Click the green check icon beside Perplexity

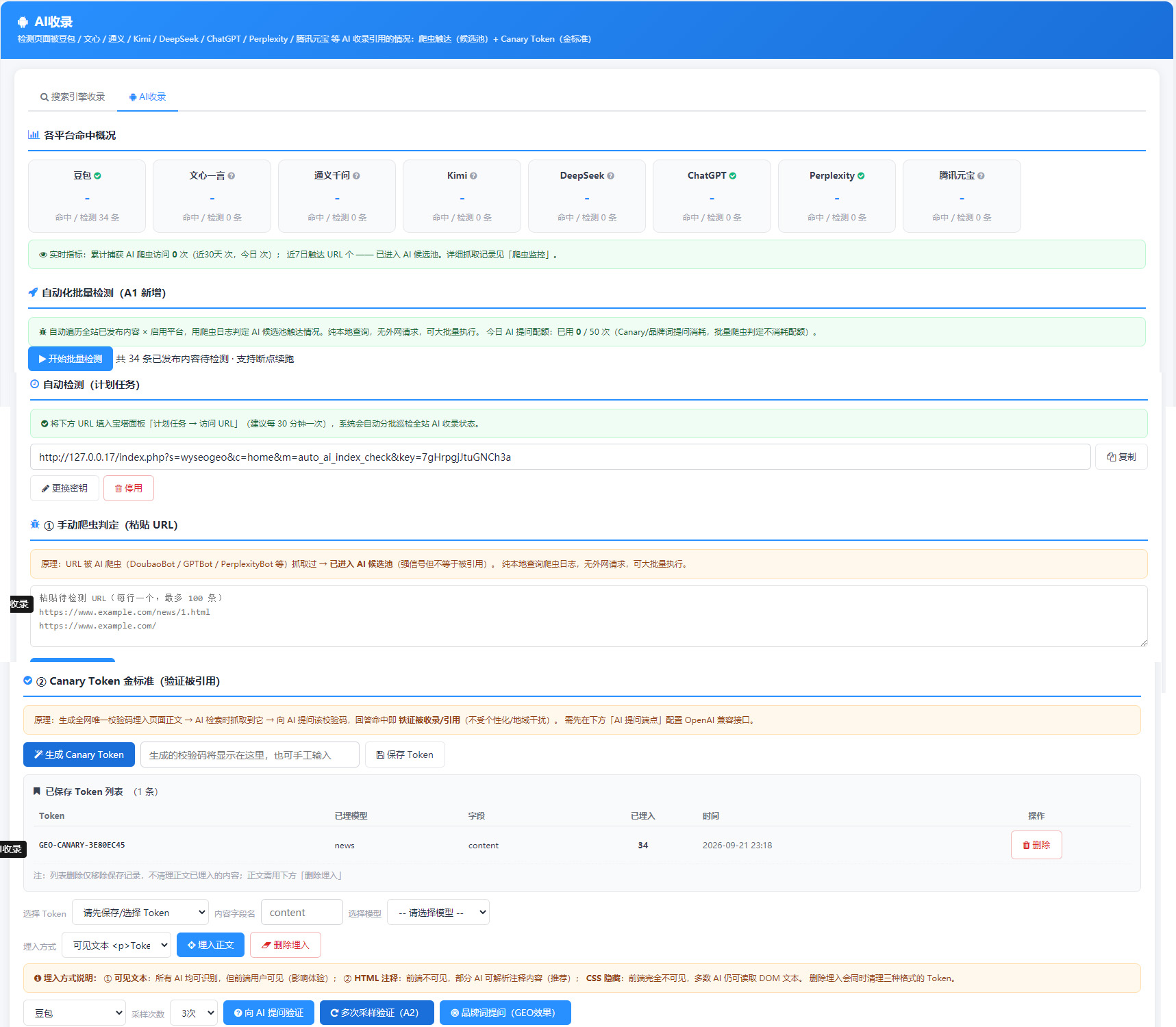pos(861,176)
